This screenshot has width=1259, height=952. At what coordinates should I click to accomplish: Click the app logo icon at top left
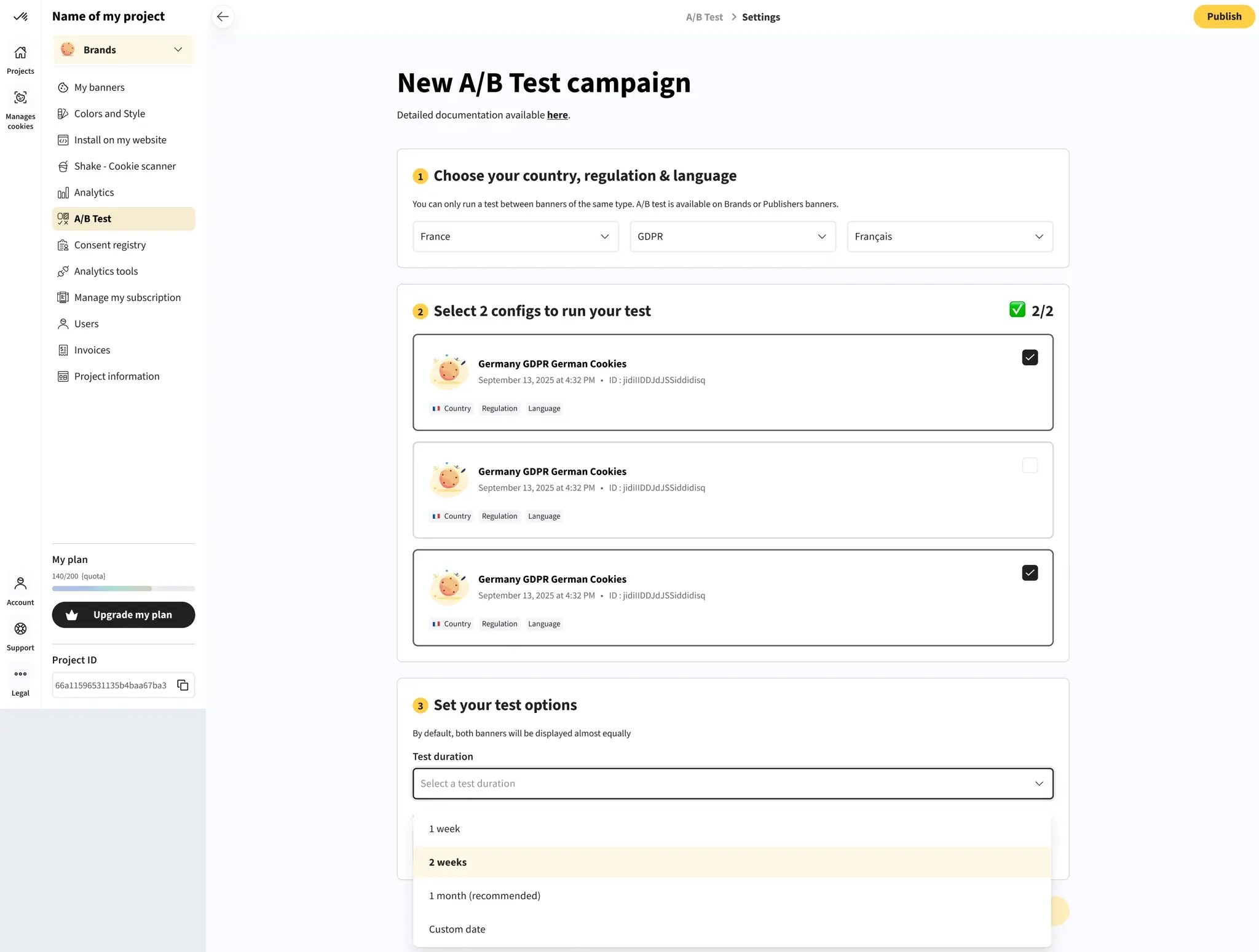[x=20, y=17]
